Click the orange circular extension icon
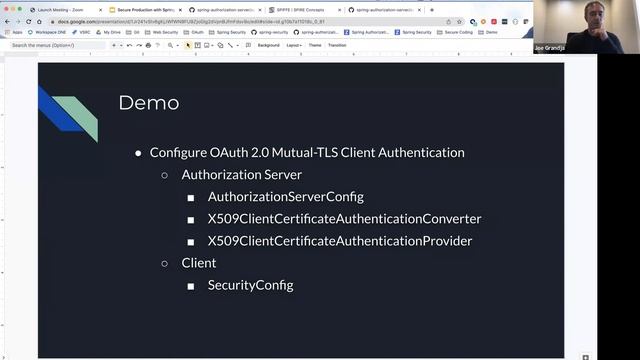640x360 pixels. pos(483,22)
